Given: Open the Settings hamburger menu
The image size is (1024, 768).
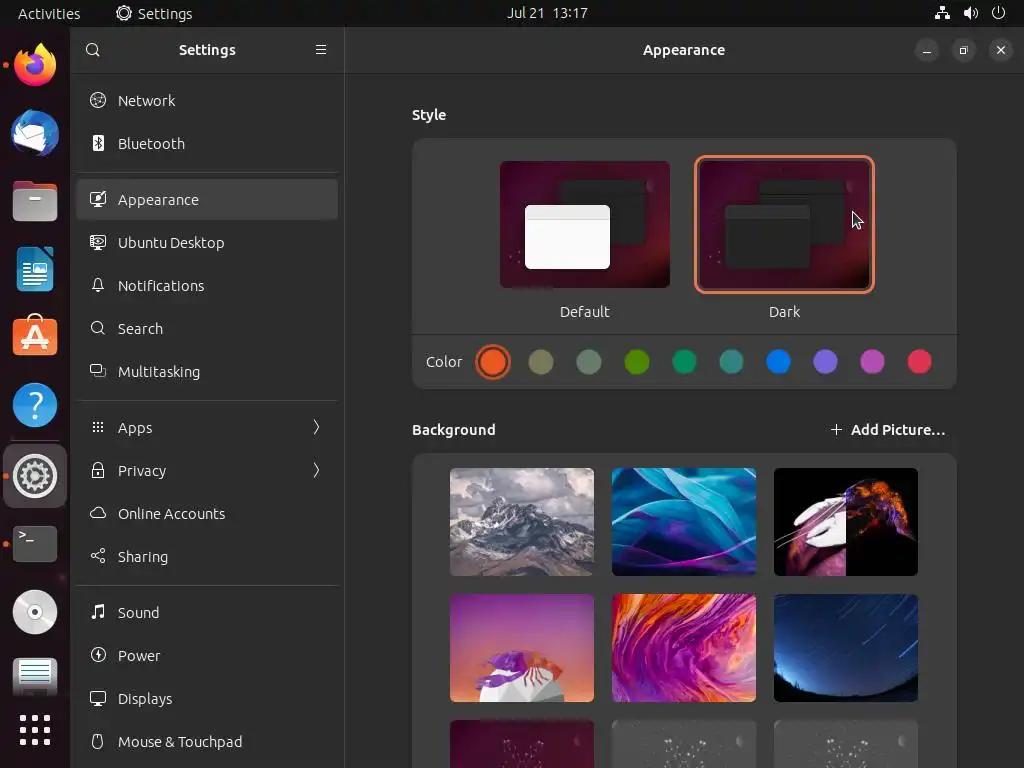Looking at the screenshot, I should 321,50.
